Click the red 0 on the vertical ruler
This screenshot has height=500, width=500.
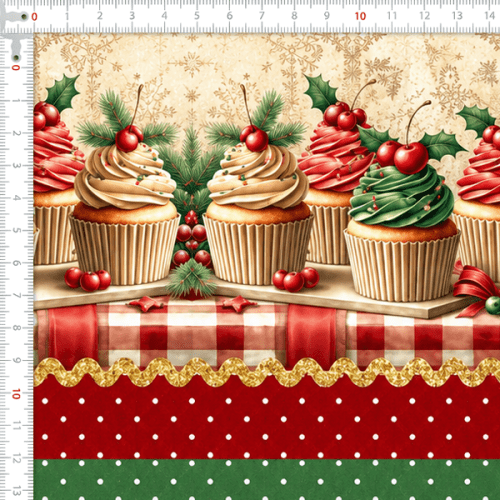16,68
